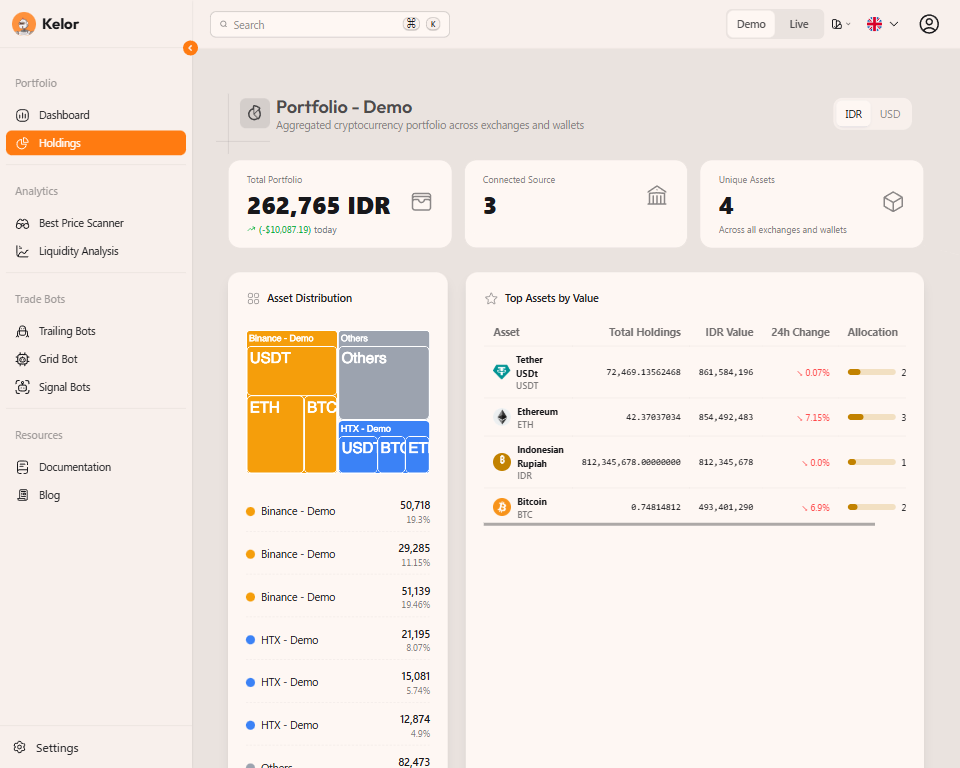Click the Bitcoin coin icon
The height and width of the screenshot is (768, 960).
coord(502,507)
